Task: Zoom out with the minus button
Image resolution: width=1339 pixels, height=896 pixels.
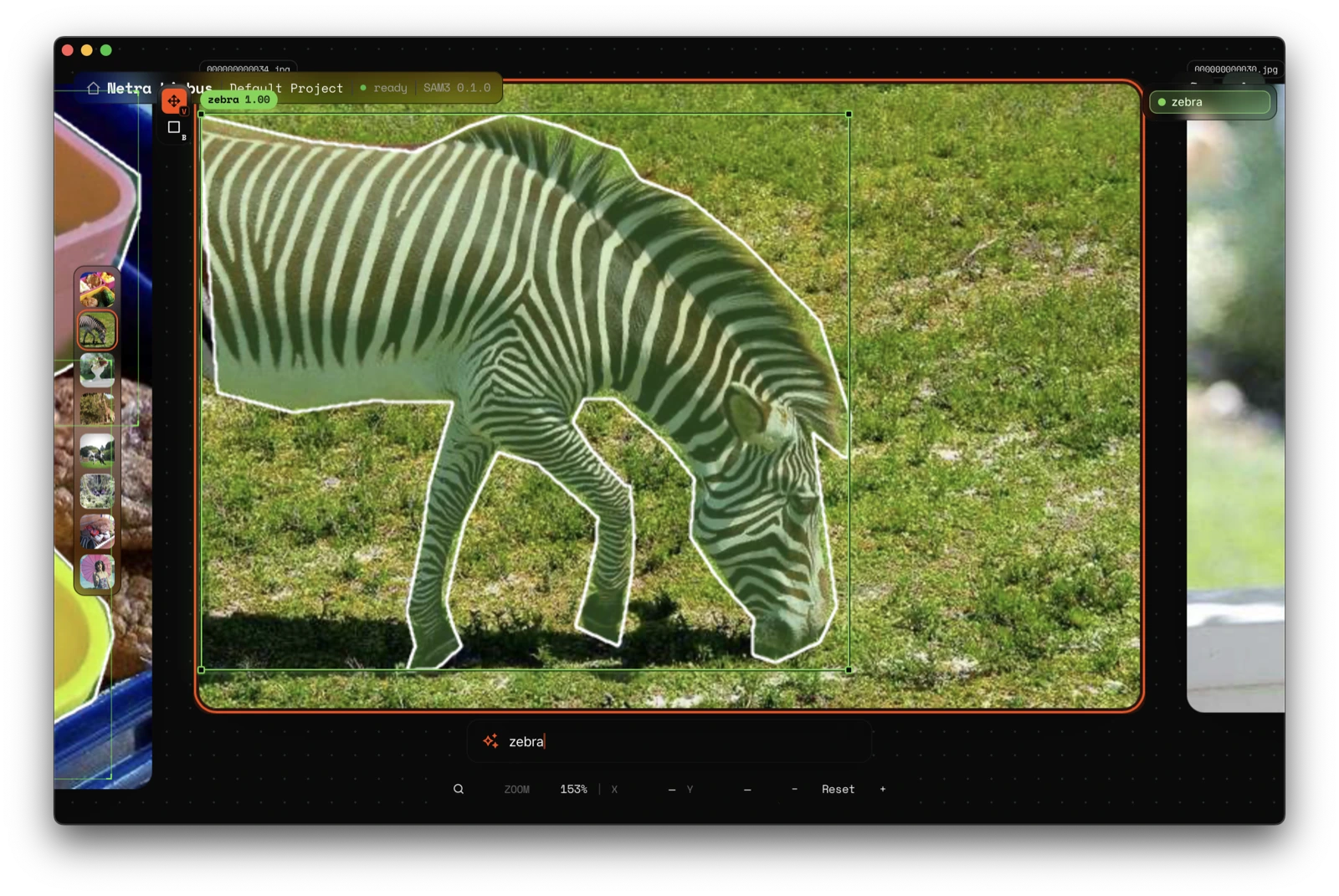Action: pos(794,789)
